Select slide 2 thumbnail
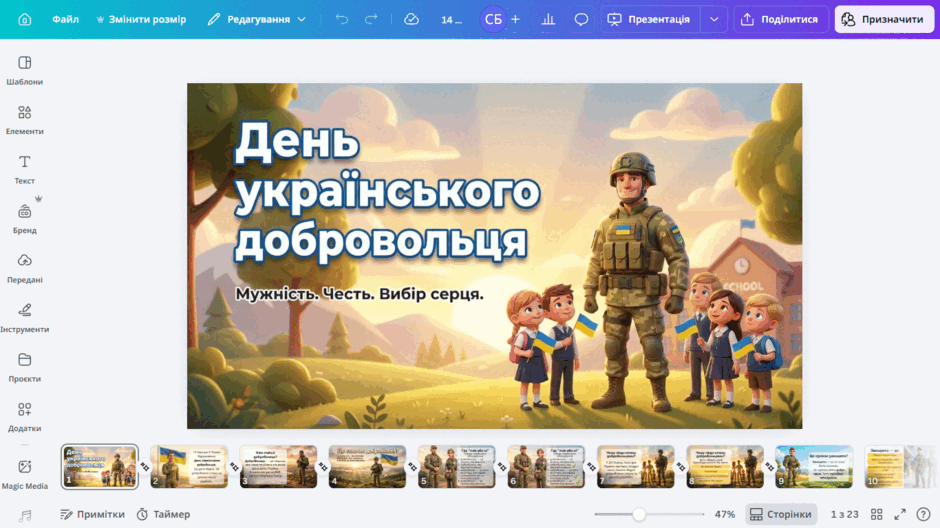This screenshot has height=528, width=940. click(x=189, y=466)
